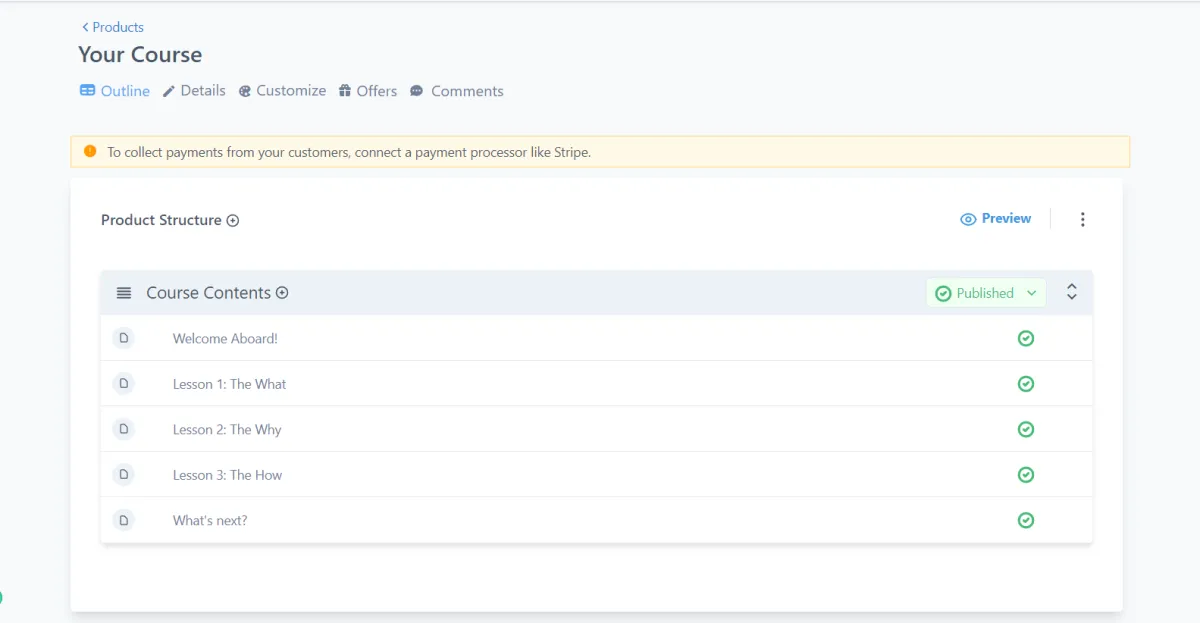Toggle the published check for Lesson 2: The Why
Image resolution: width=1200 pixels, height=623 pixels.
pos(1025,429)
